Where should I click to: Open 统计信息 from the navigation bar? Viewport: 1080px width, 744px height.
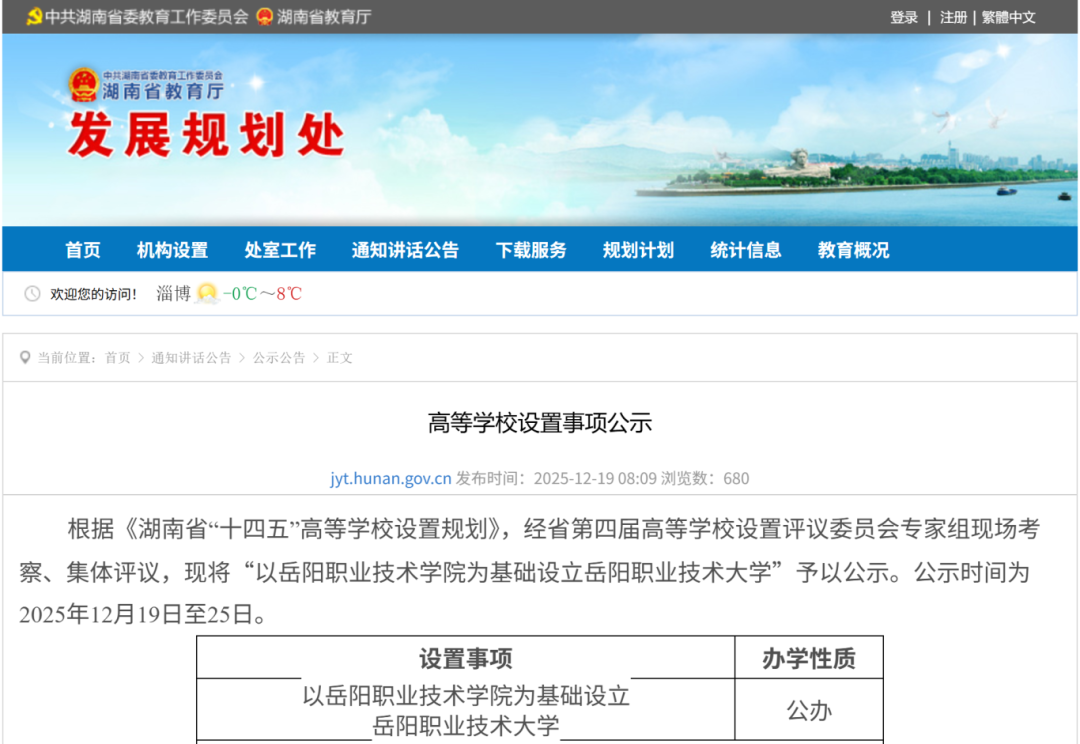[746, 250]
